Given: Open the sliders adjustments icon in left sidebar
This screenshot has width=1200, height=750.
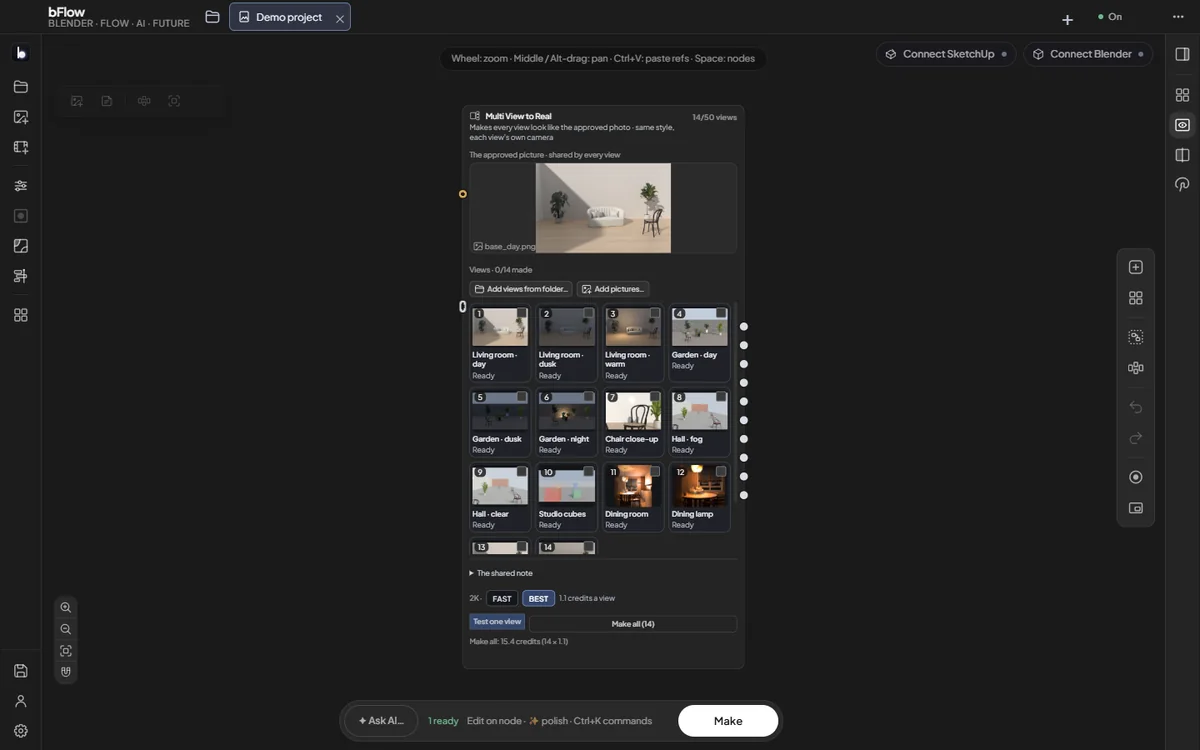Looking at the screenshot, I should 20,186.
